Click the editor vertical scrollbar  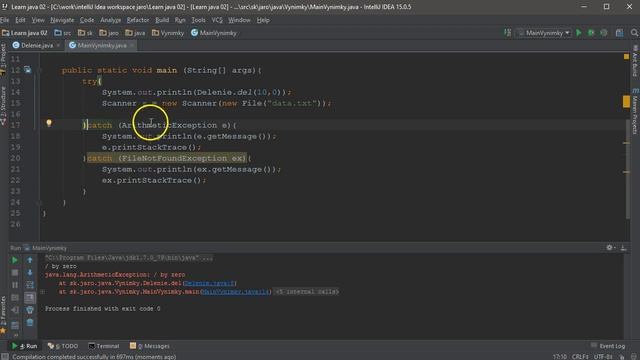click(x=628, y=169)
